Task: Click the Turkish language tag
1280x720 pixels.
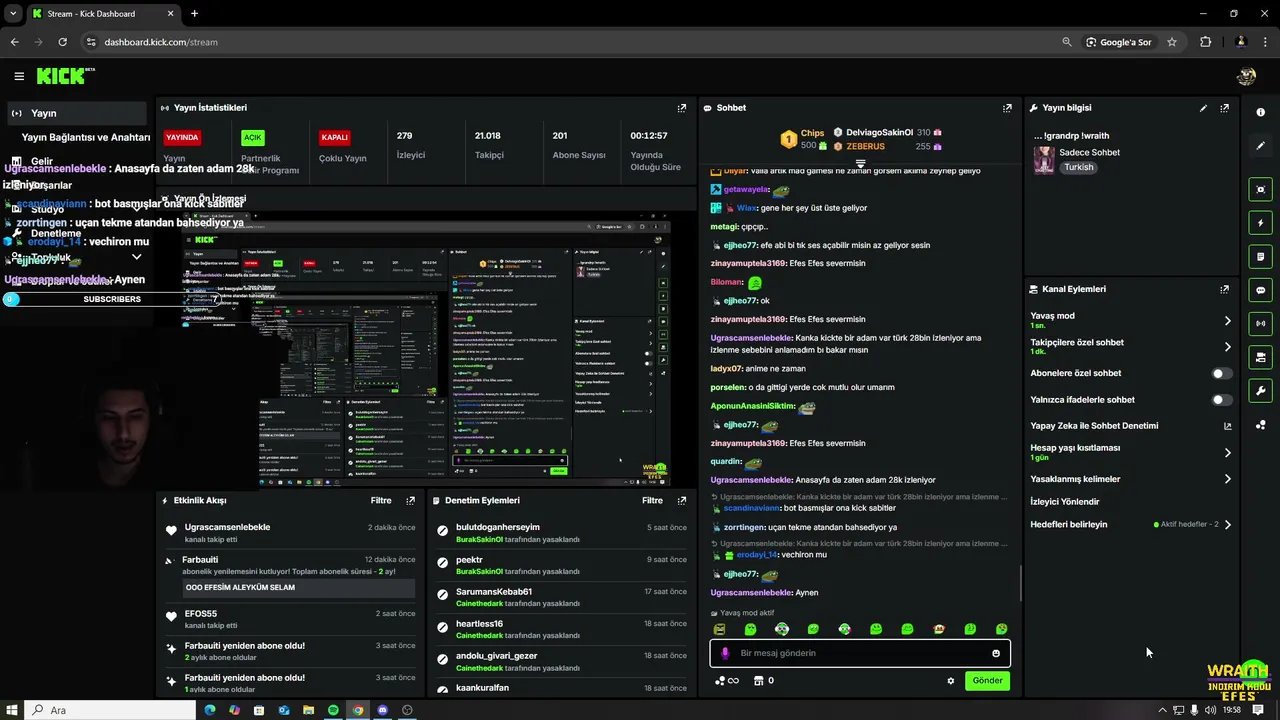Action: (1079, 167)
